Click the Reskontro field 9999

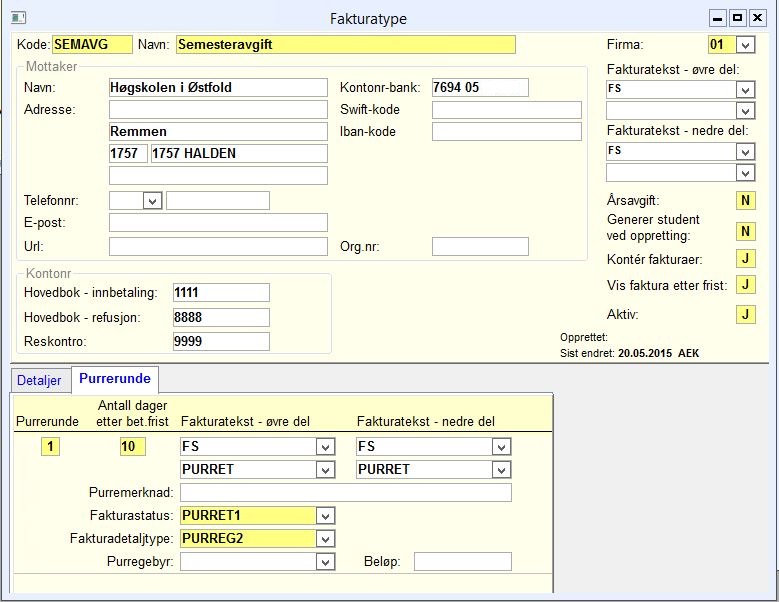click(222, 342)
